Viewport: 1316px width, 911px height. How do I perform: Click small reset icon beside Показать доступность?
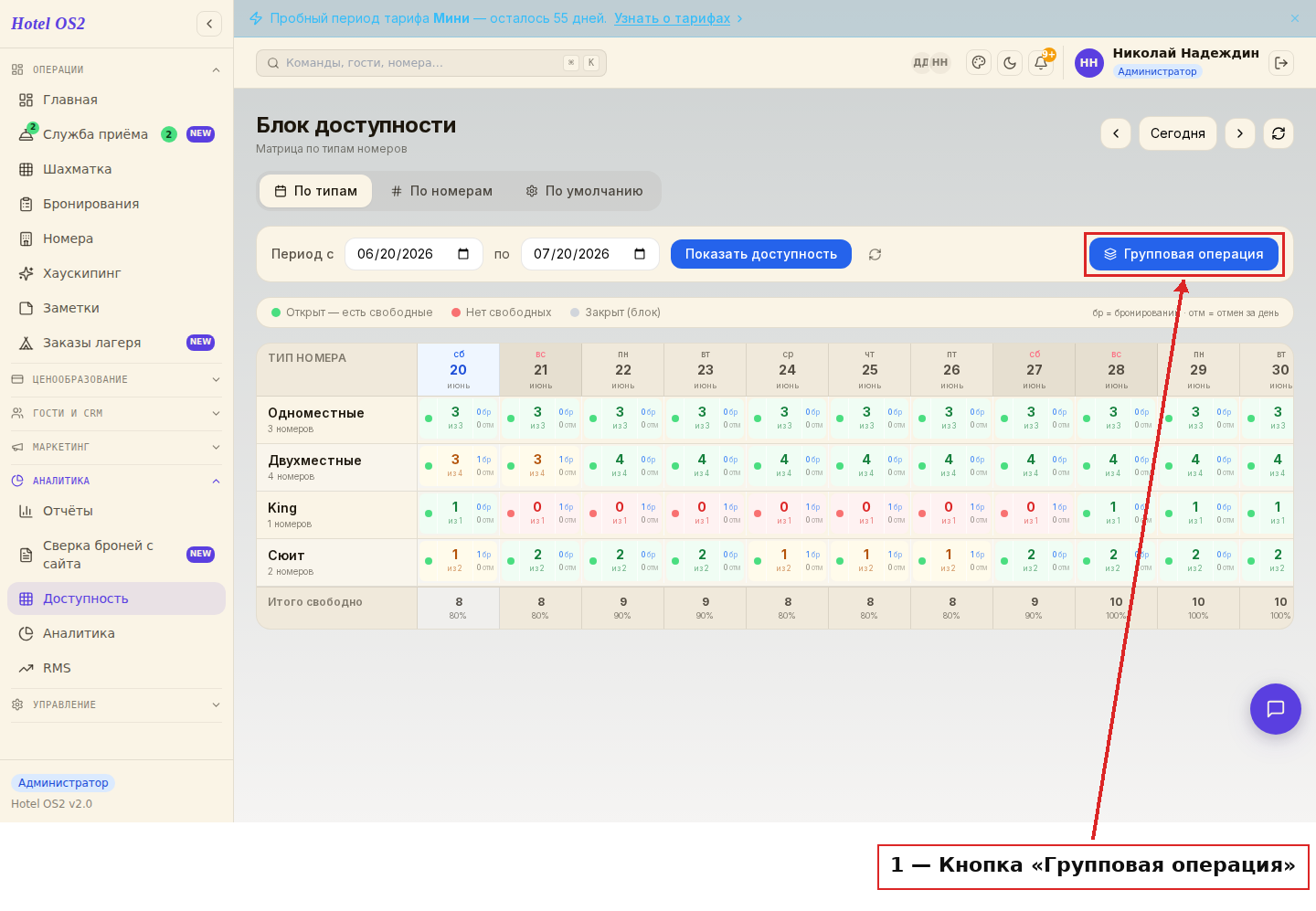tap(875, 254)
